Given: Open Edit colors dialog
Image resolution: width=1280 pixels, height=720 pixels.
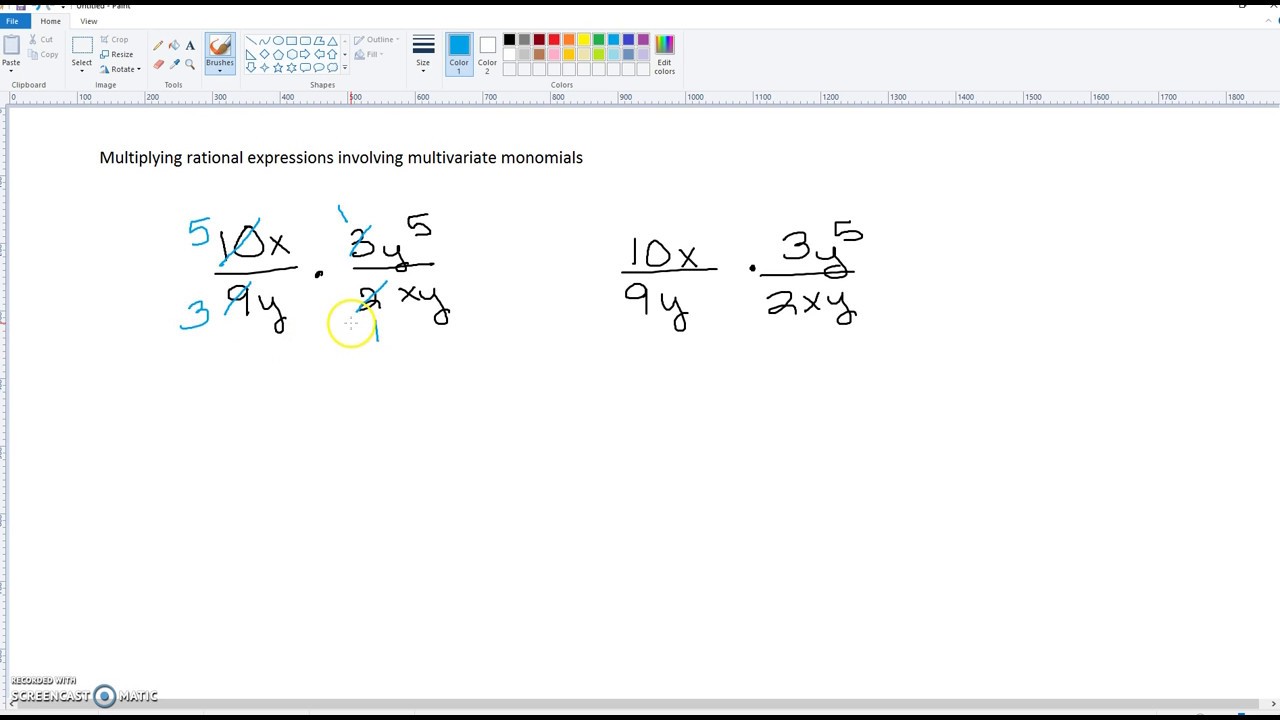Looking at the screenshot, I should (664, 54).
